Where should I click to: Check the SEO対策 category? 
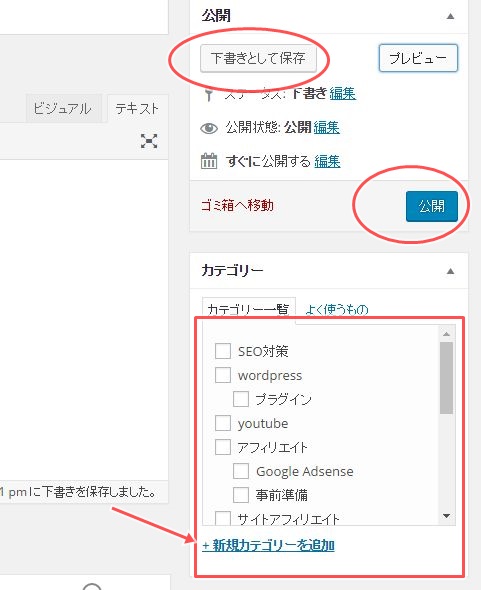(x=223, y=351)
